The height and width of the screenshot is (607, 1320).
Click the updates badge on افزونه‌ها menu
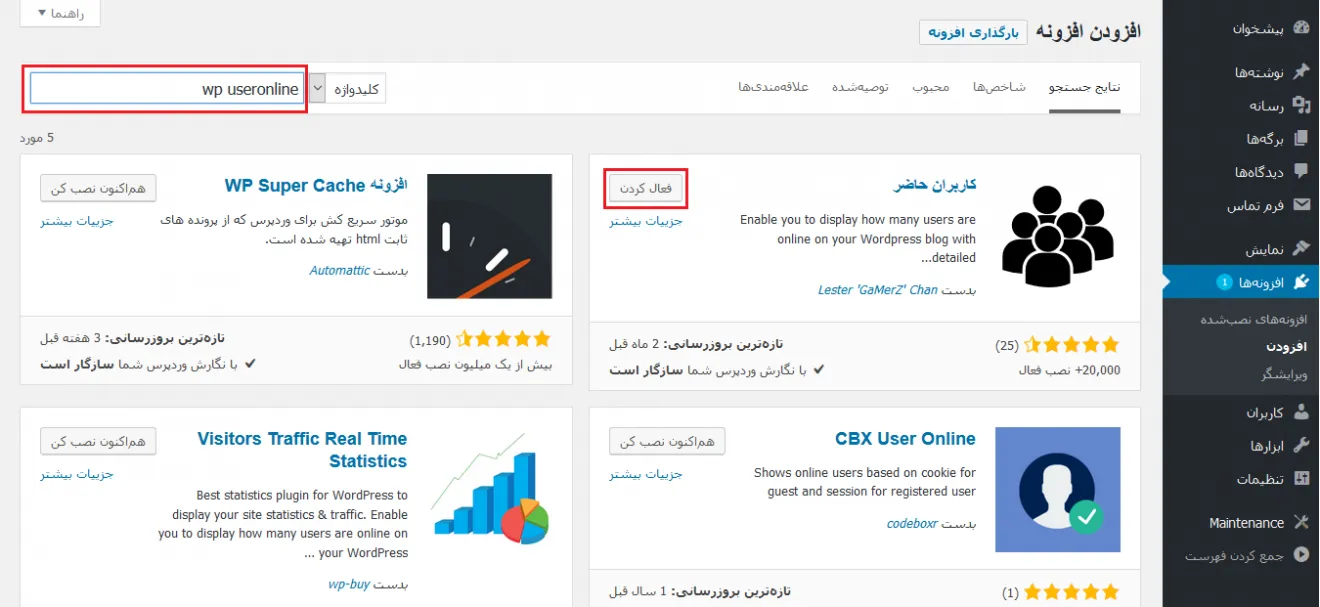[1224, 283]
